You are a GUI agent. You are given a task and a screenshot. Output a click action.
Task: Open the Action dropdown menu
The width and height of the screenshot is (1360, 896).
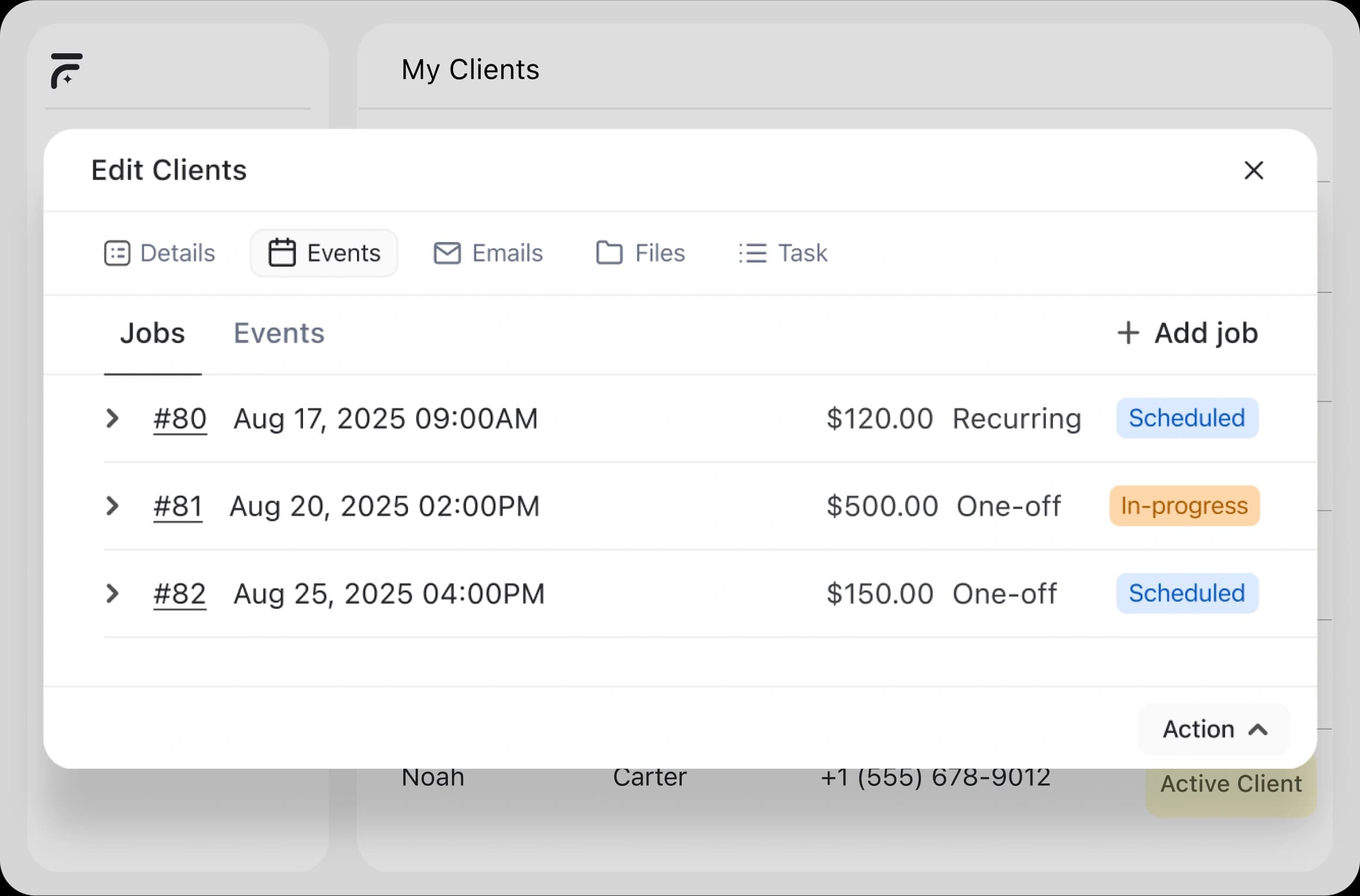click(x=1214, y=730)
